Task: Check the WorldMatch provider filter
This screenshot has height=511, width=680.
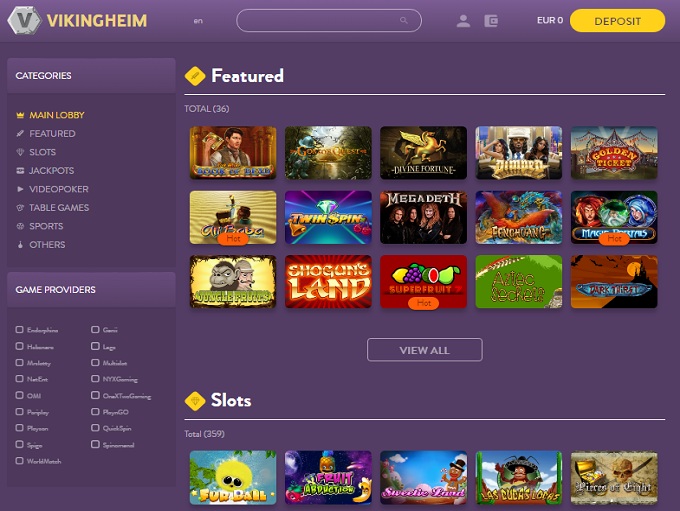Action: click(20, 461)
